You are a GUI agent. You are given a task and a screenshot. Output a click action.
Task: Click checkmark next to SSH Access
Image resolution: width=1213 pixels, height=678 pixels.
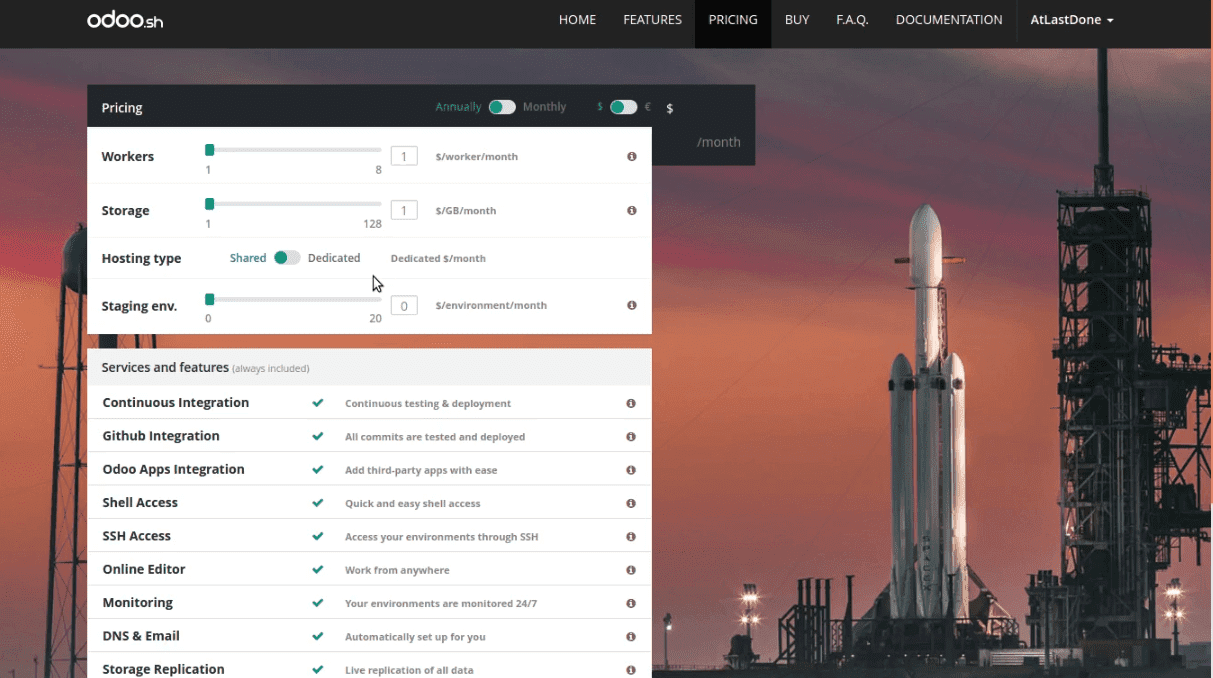pyautogui.click(x=318, y=536)
